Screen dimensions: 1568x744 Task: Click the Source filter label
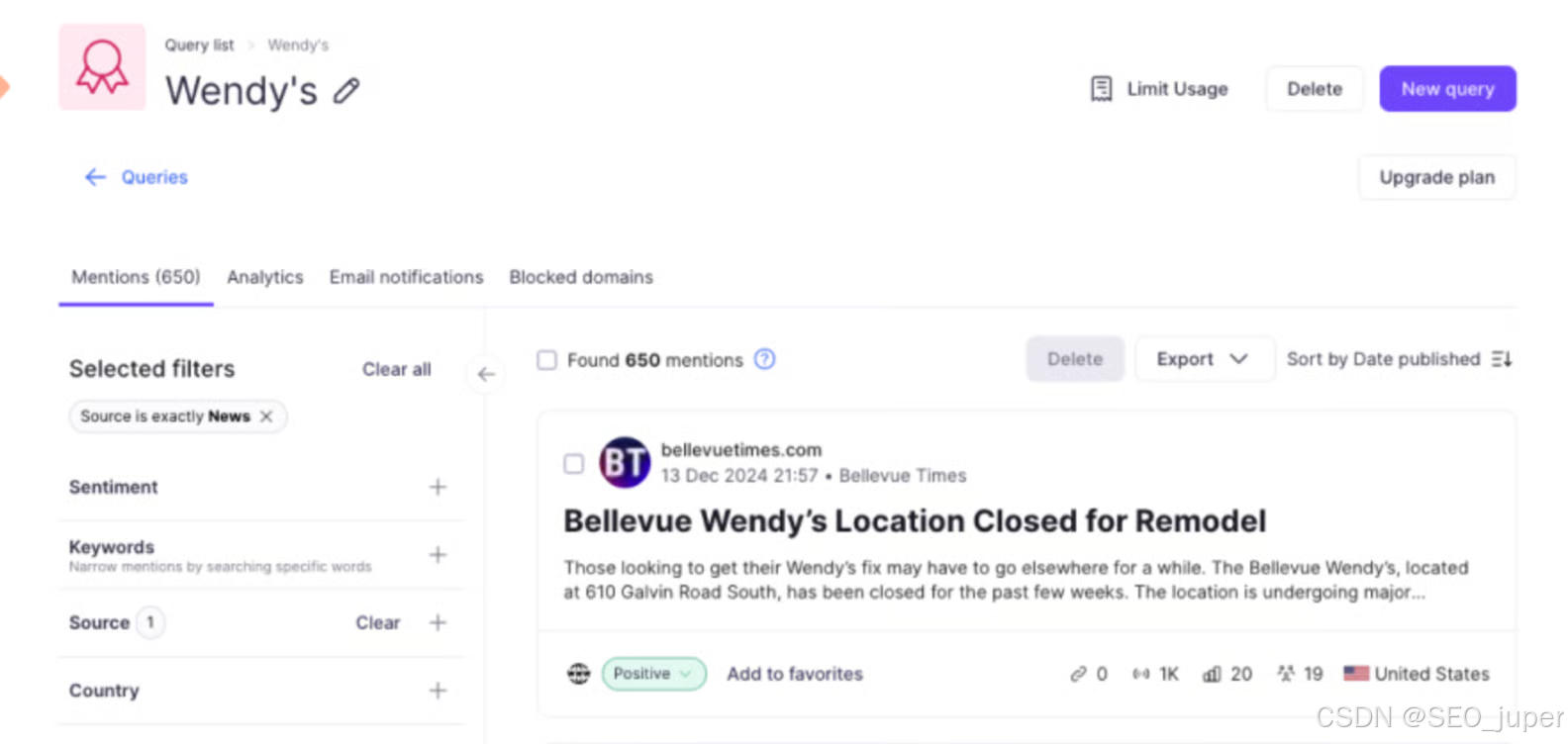(x=99, y=622)
